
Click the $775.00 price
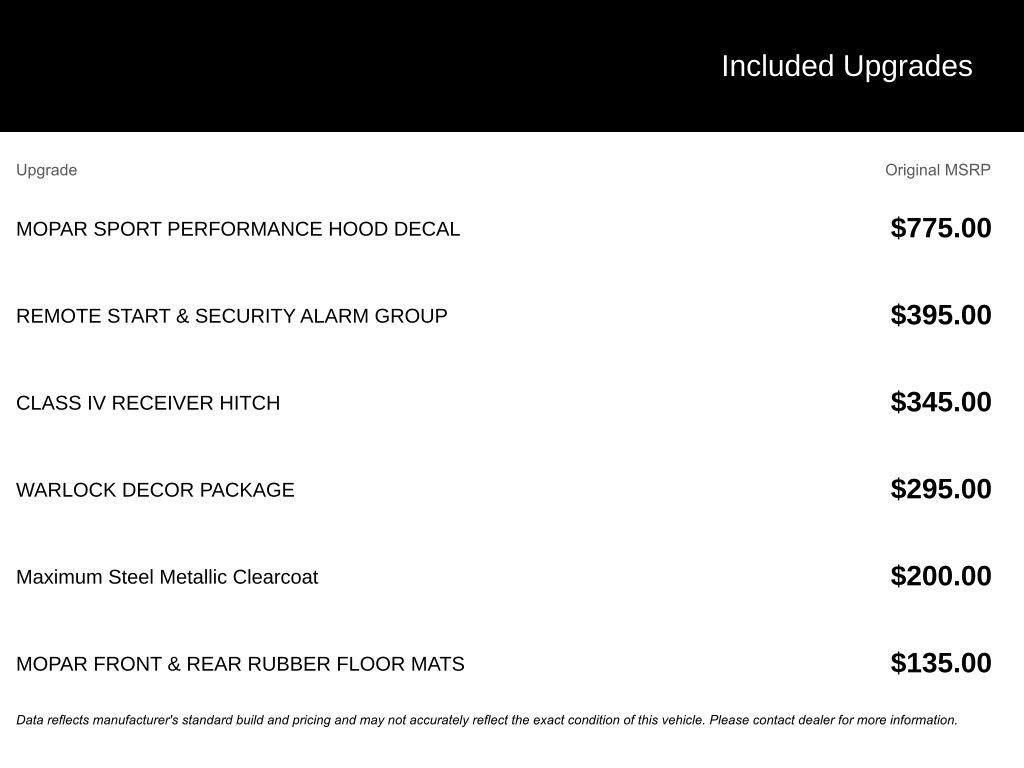coord(940,228)
